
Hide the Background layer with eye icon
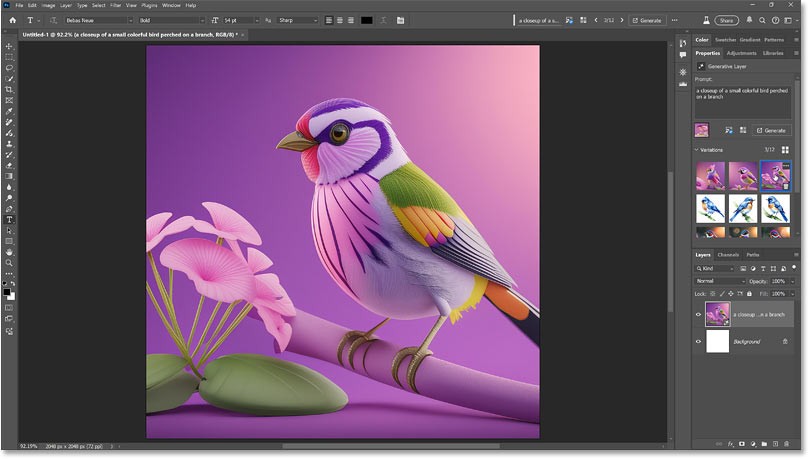(699, 342)
